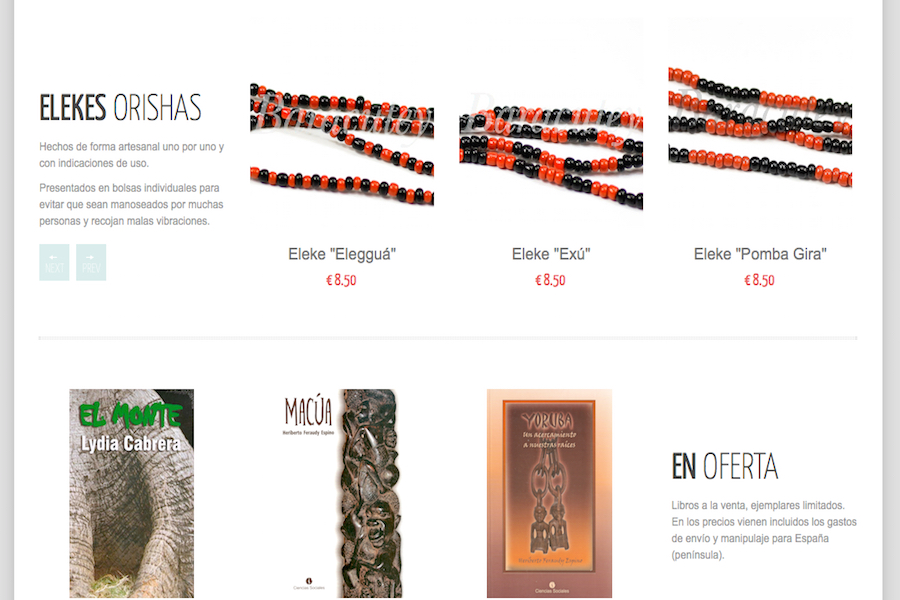Open the Eleke "Exú" bead necklace photo

pos(551,144)
